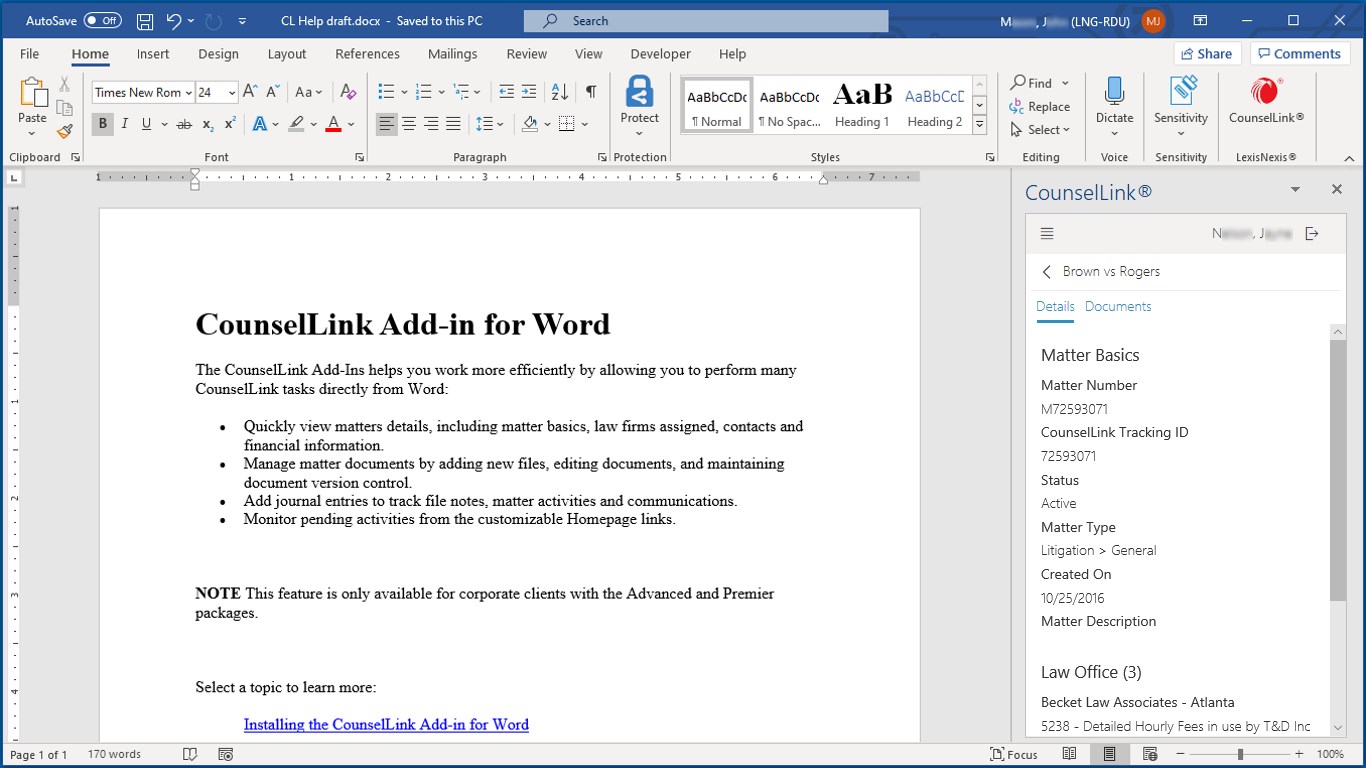Apply subscript formatting
This screenshot has height=768, width=1366.
[x=208, y=124]
